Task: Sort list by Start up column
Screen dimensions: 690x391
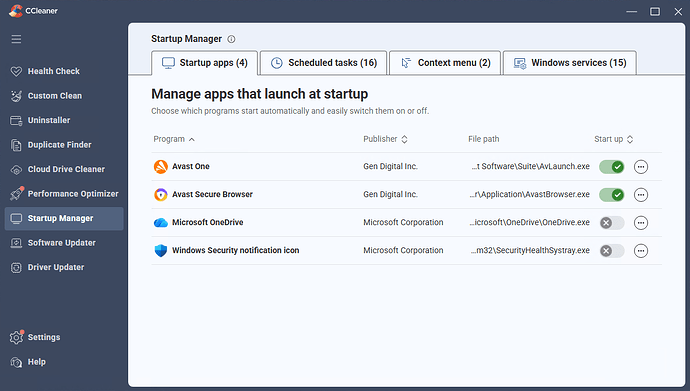Action: [613, 139]
